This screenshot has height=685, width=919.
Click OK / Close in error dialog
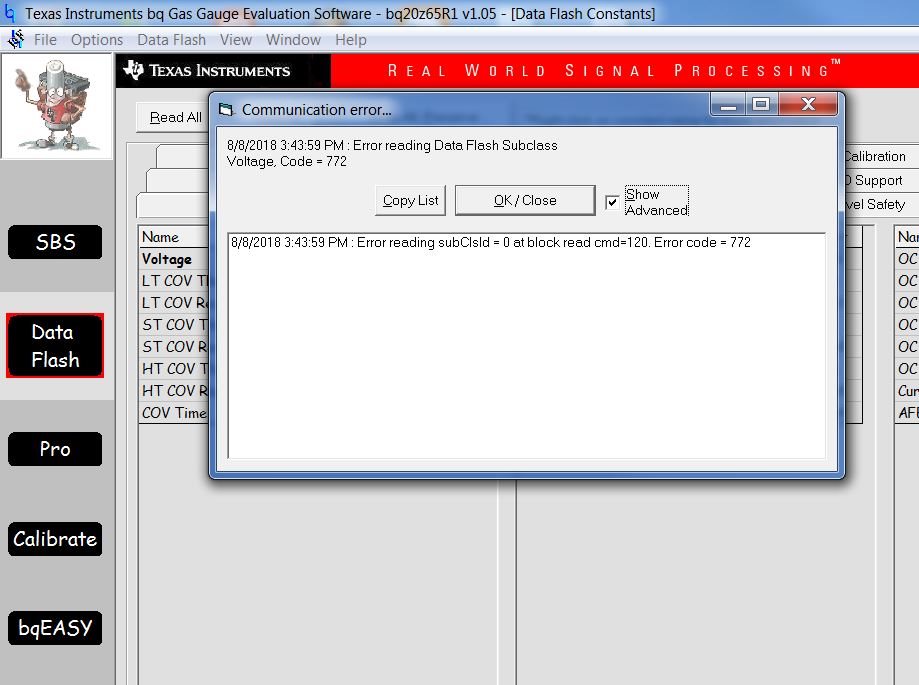[525, 200]
